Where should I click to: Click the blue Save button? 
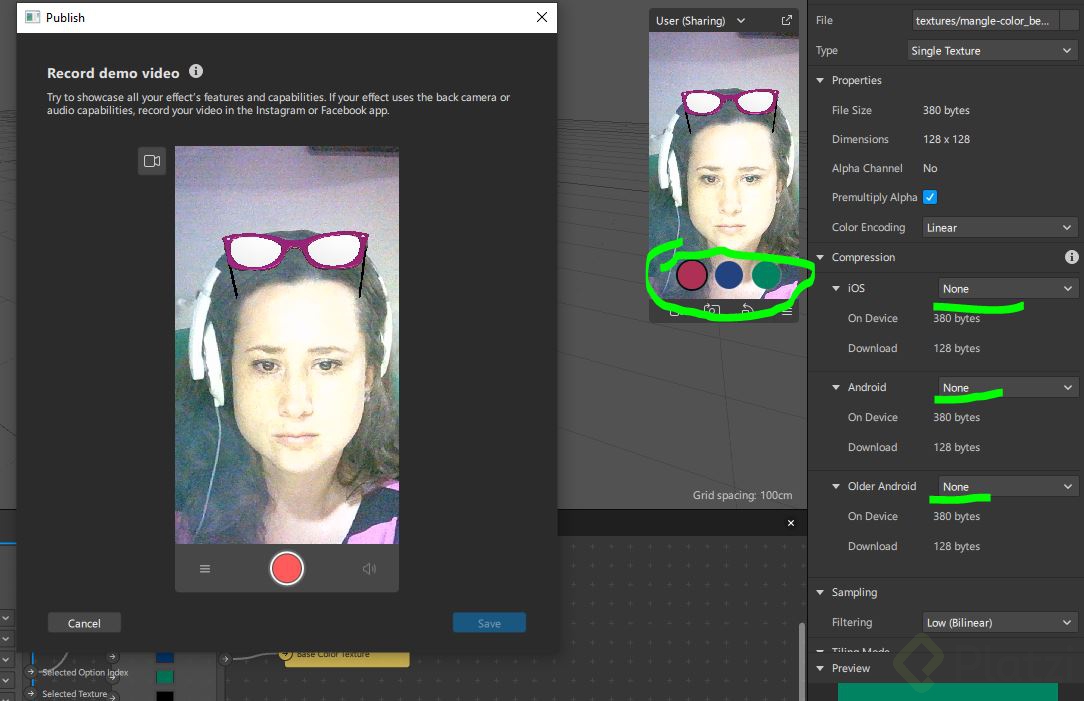[489, 623]
